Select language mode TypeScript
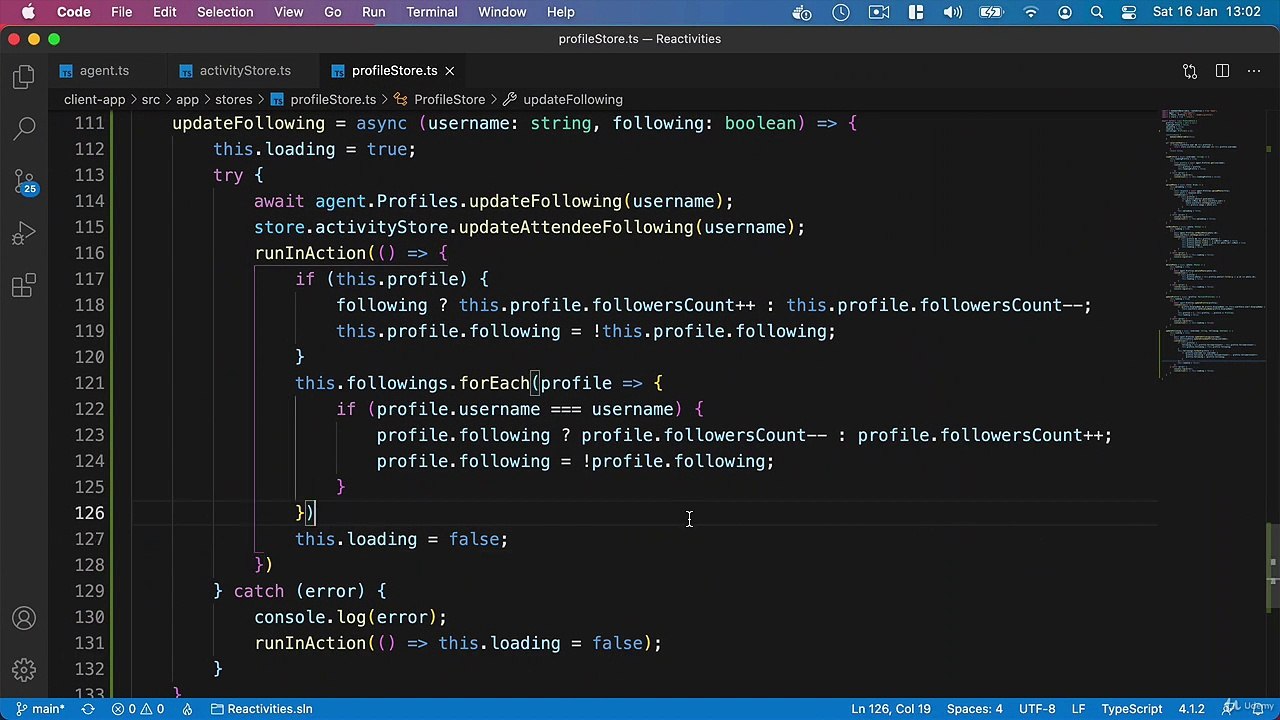Screen dimensions: 1280x720 coord(1131,709)
